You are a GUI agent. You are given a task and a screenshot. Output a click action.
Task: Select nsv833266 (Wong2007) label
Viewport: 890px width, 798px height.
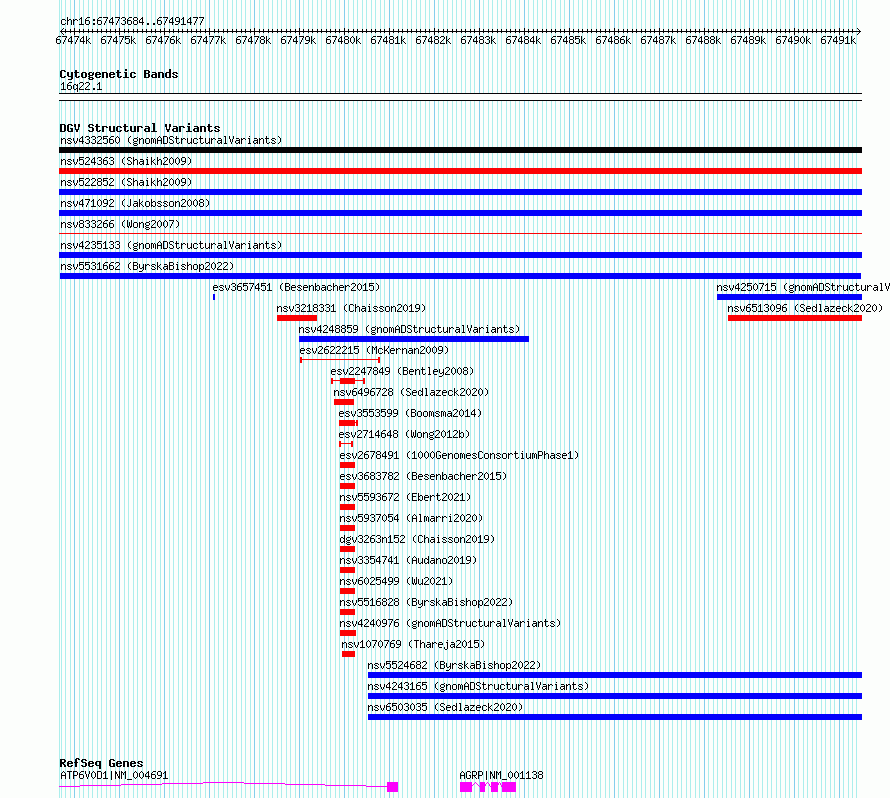pos(120,224)
